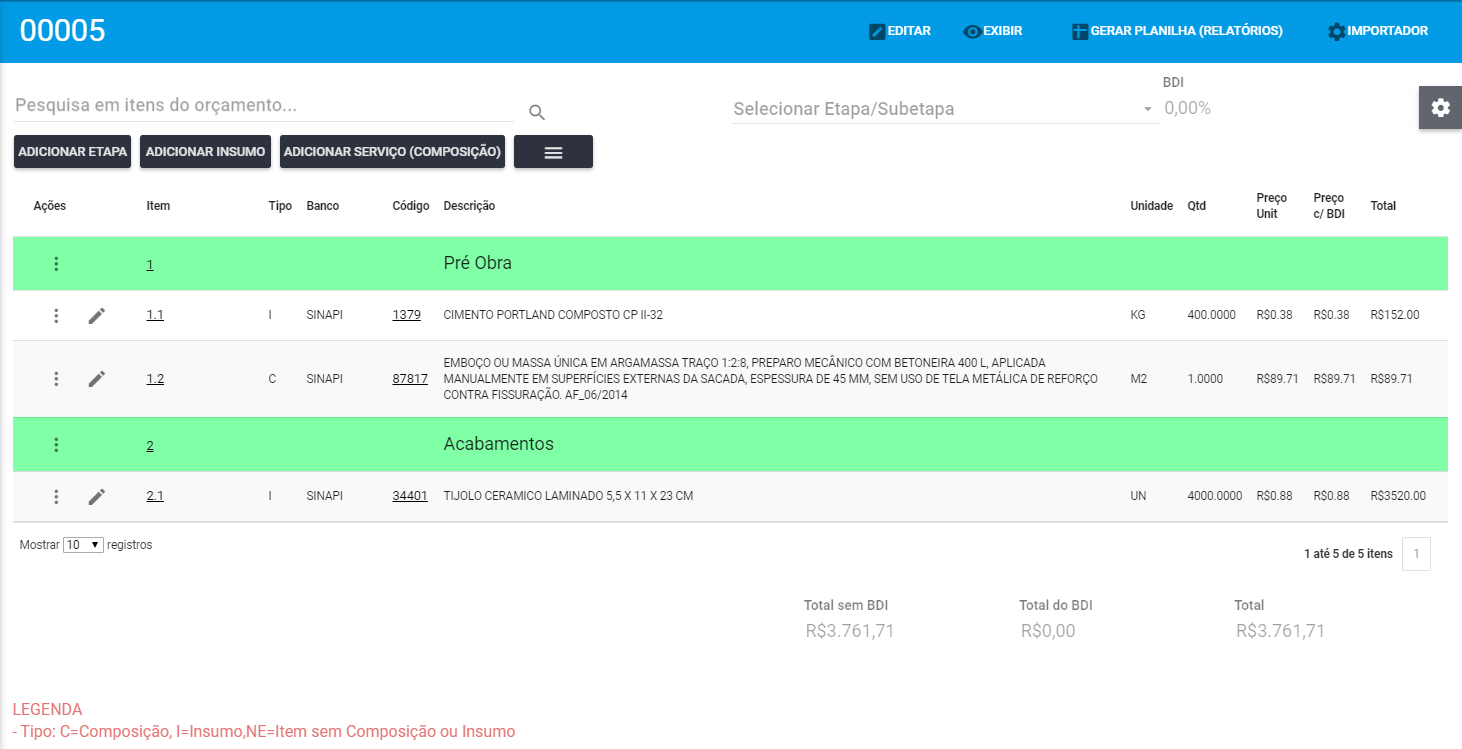The width and height of the screenshot is (1462, 749).
Task: Click Total do BDI value R$0,00
Action: point(1048,631)
